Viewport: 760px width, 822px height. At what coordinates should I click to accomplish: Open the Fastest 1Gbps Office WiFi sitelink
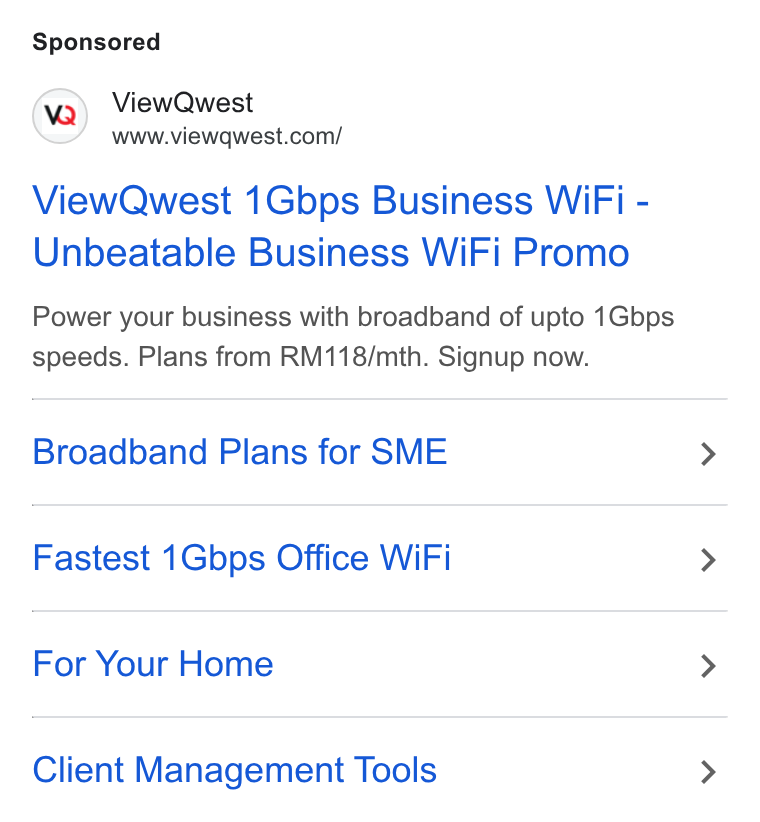coord(241,558)
